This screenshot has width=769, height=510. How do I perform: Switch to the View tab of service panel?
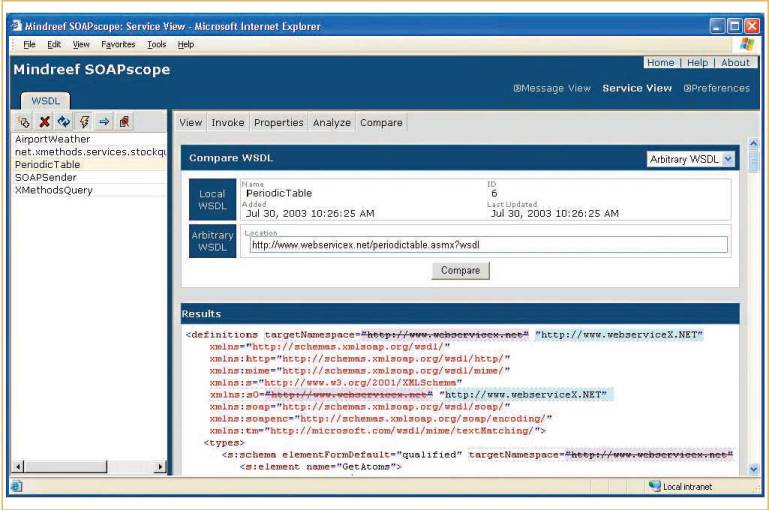tap(191, 123)
